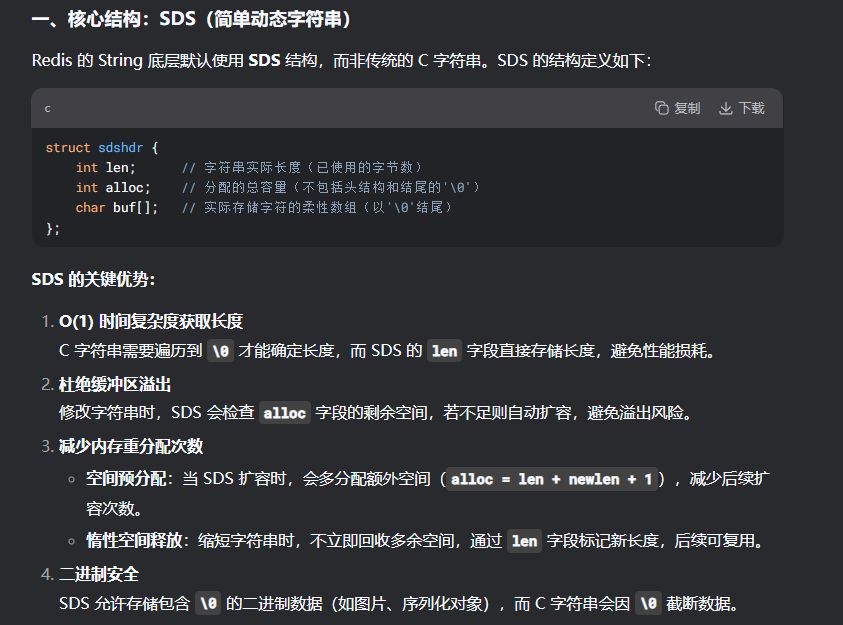Click the 'c' language label in code block

click(x=47, y=109)
